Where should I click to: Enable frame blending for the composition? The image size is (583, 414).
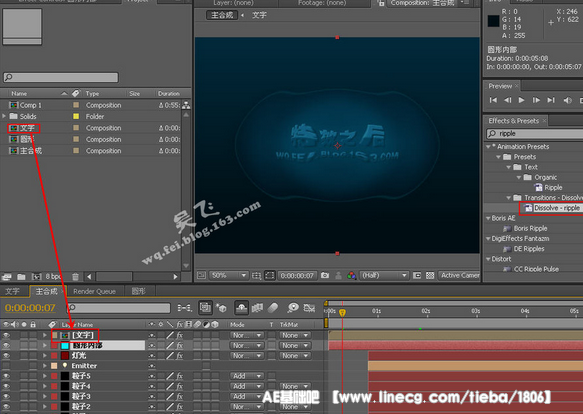[257, 308]
